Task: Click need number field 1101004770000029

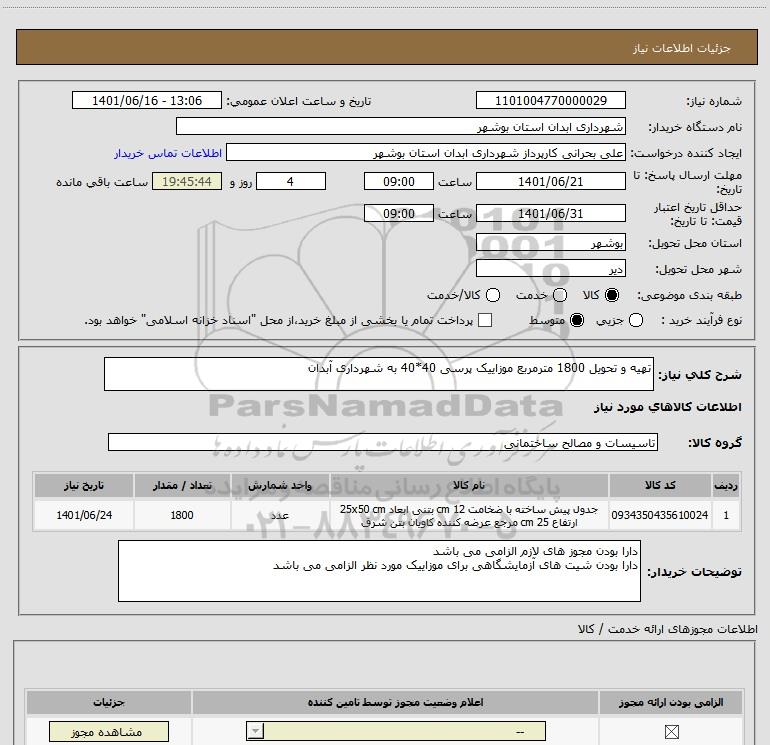Action: (550, 101)
